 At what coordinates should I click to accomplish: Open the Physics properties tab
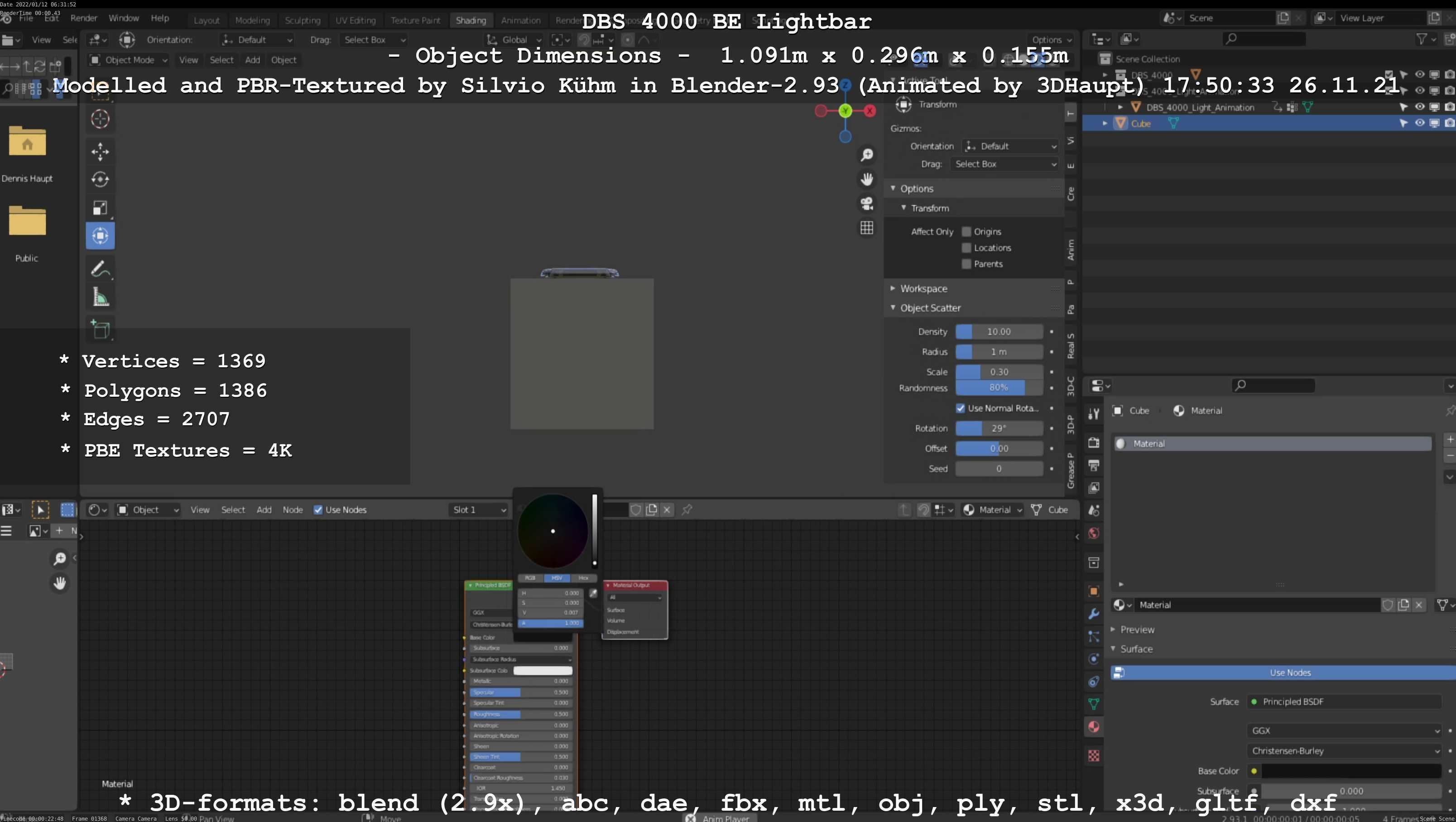pyautogui.click(x=1094, y=659)
